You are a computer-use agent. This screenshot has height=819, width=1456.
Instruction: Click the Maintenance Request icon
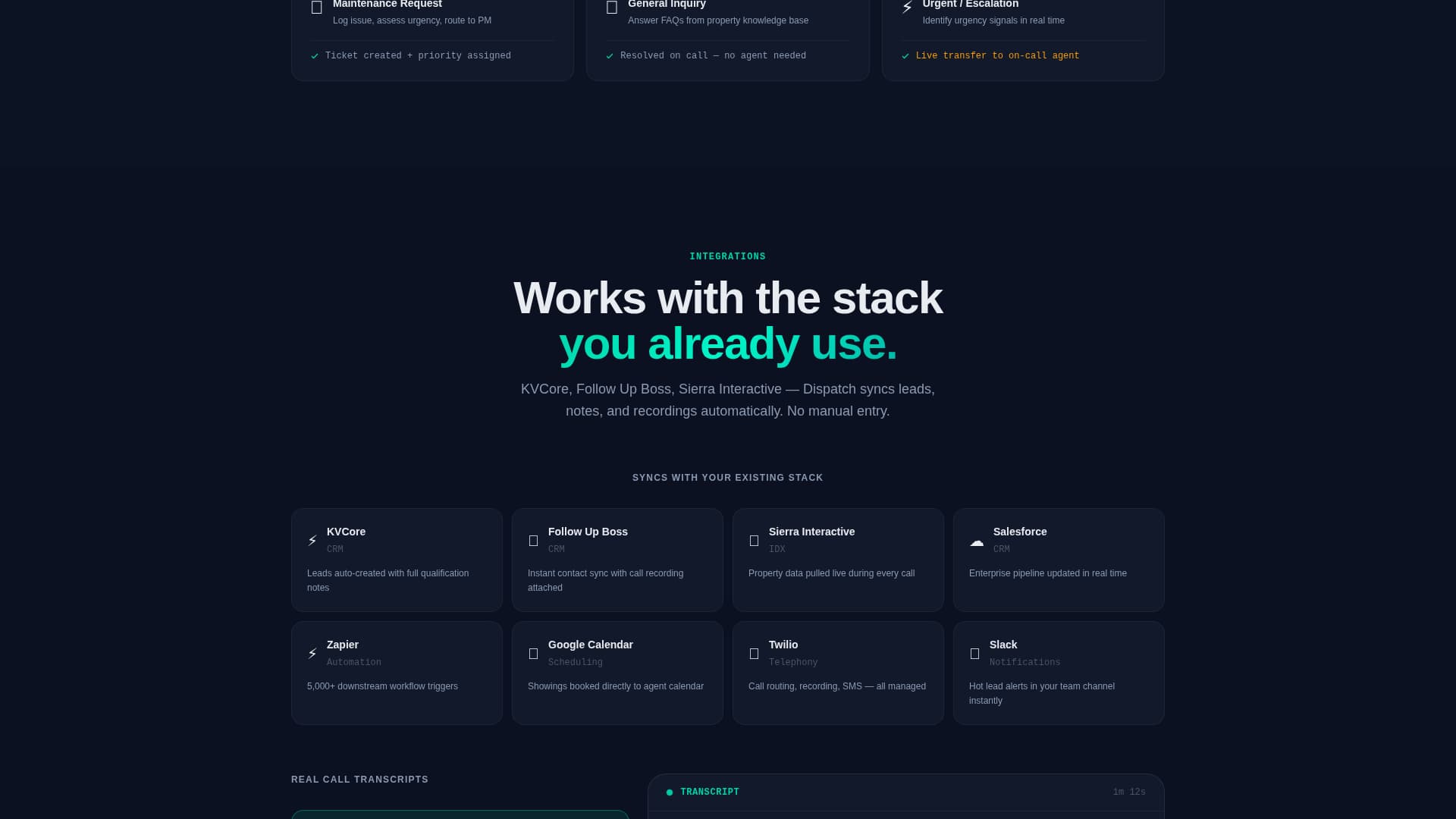317,8
